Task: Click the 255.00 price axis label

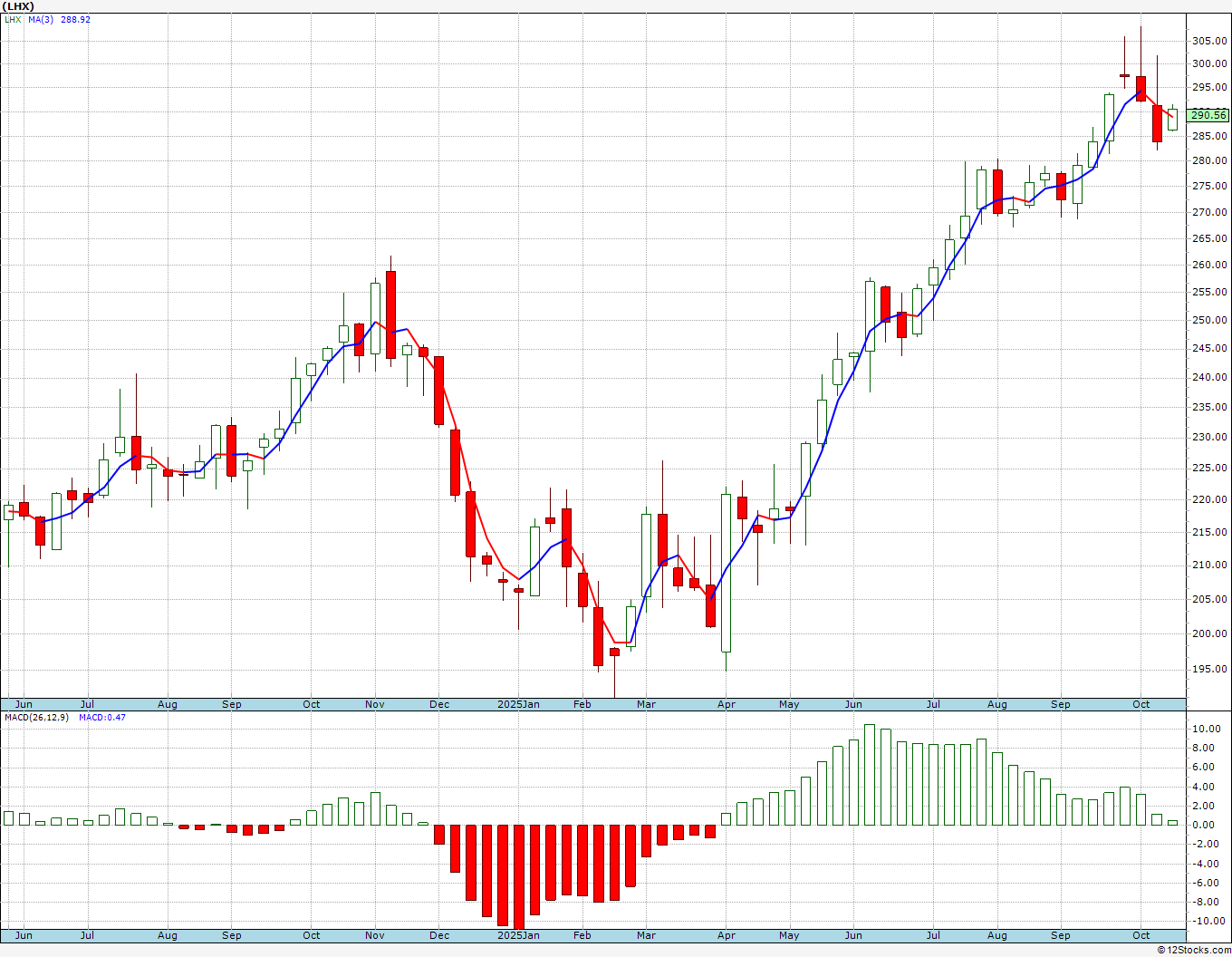Action: point(1209,292)
